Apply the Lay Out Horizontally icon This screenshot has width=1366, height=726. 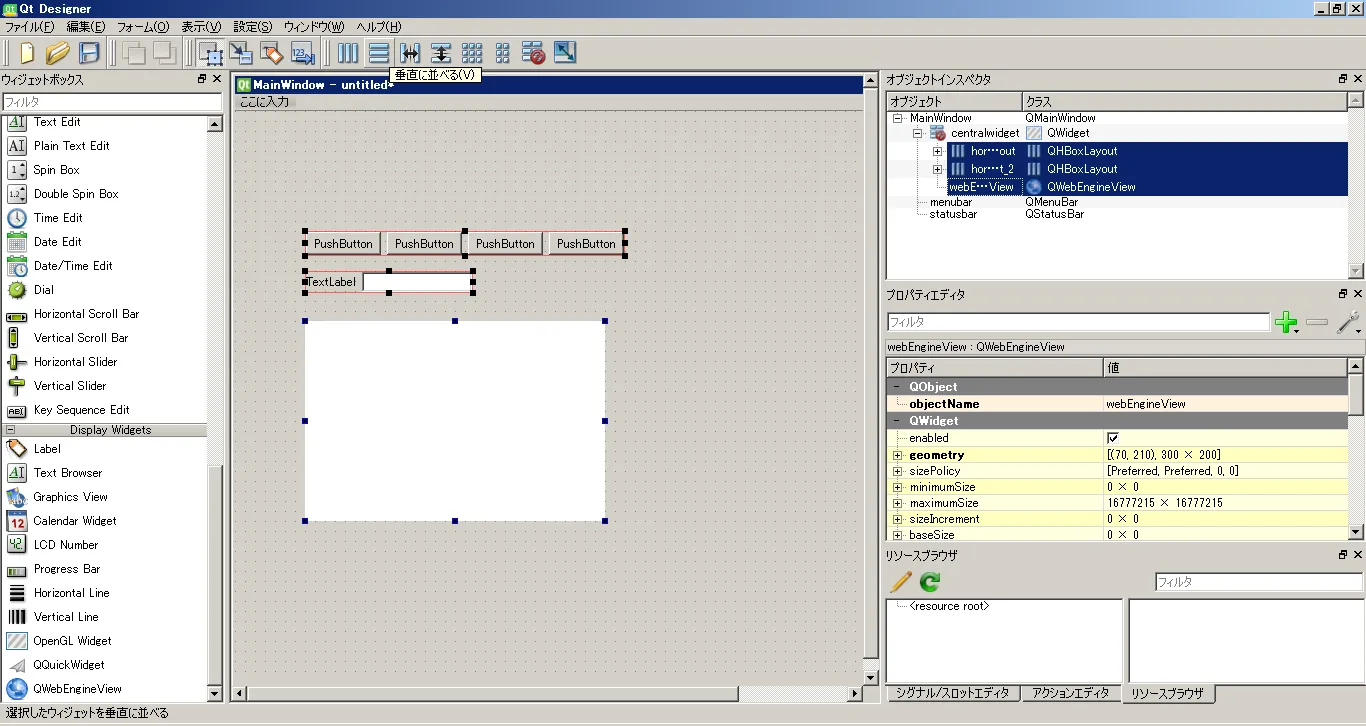pyautogui.click(x=348, y=53)
